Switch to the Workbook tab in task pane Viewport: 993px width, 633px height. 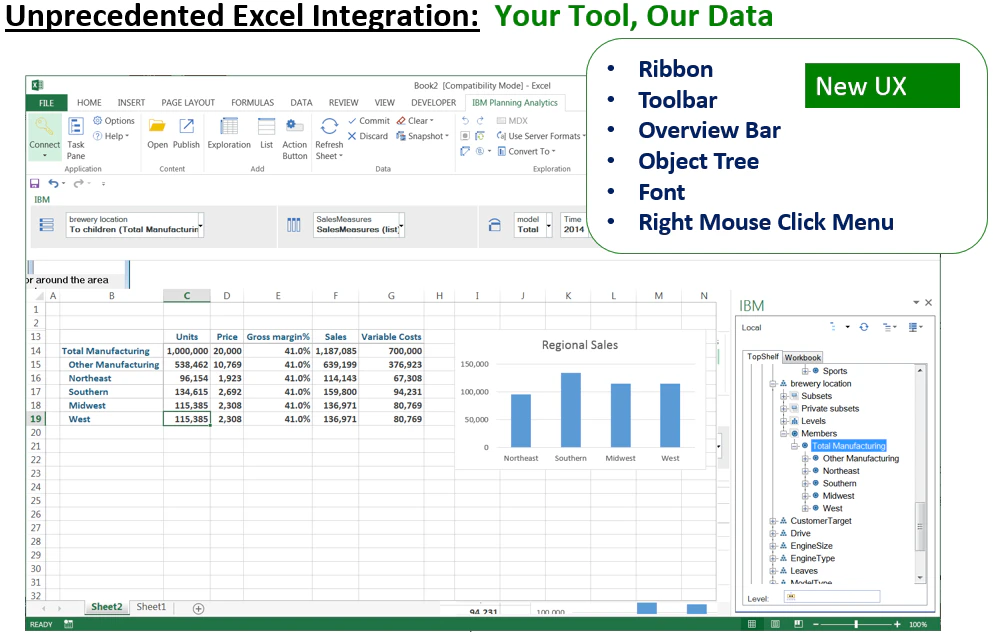pos(802,358)
